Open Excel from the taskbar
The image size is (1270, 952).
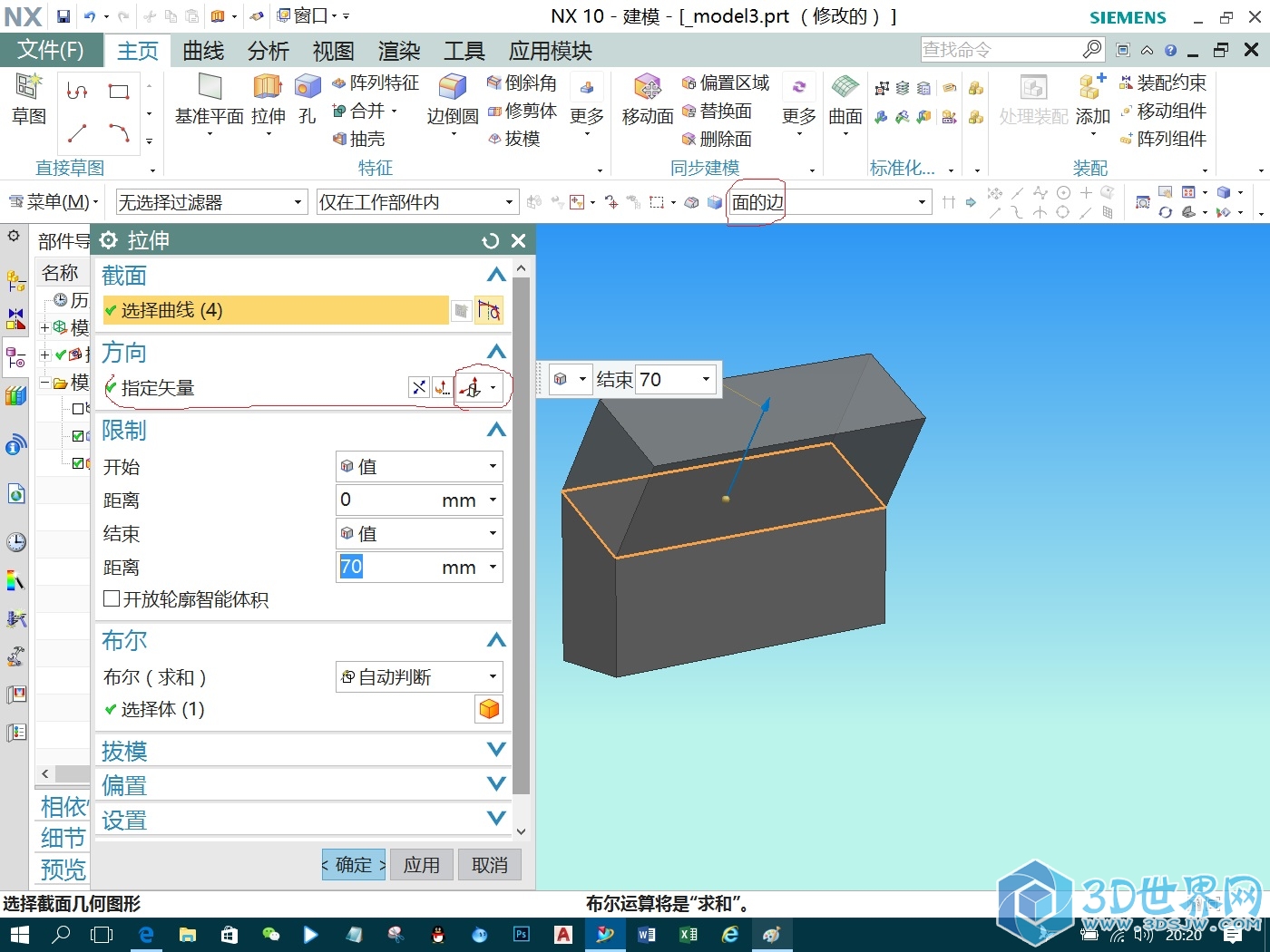[689, 934]
